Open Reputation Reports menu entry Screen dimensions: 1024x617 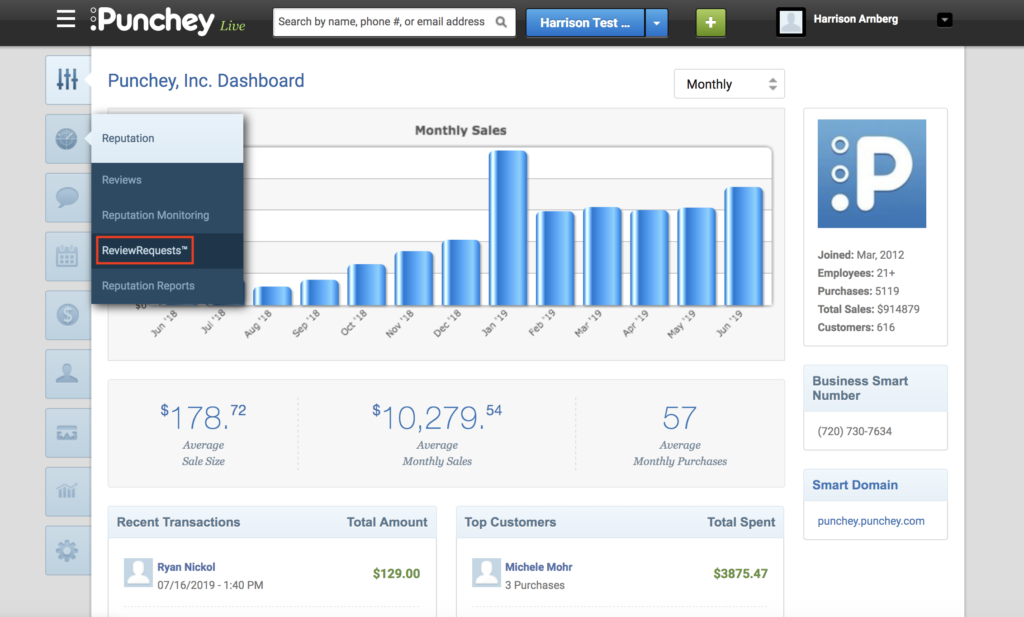(x=148, y=285)
